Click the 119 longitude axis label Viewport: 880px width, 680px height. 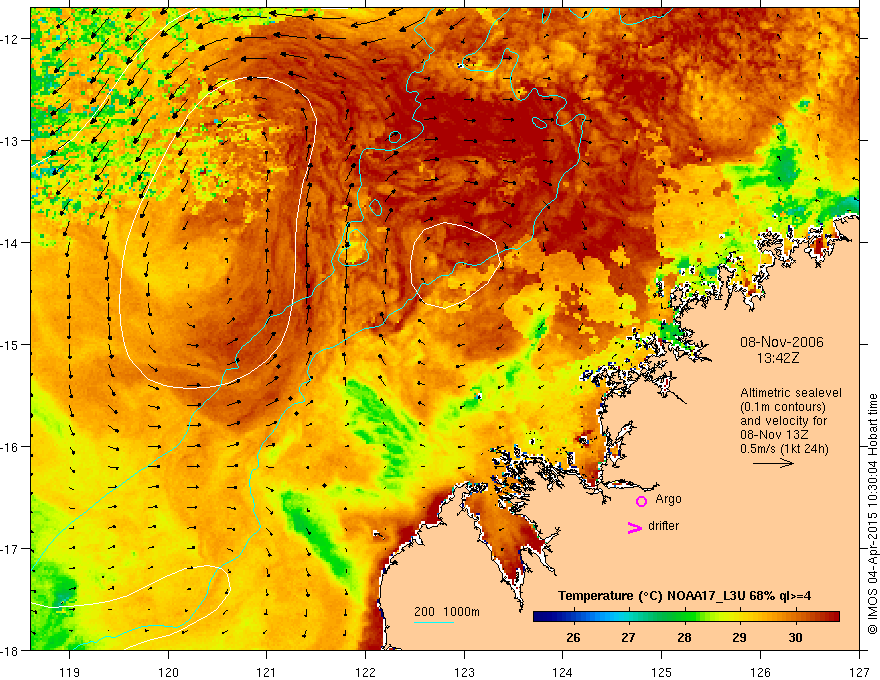pos(70,672)
